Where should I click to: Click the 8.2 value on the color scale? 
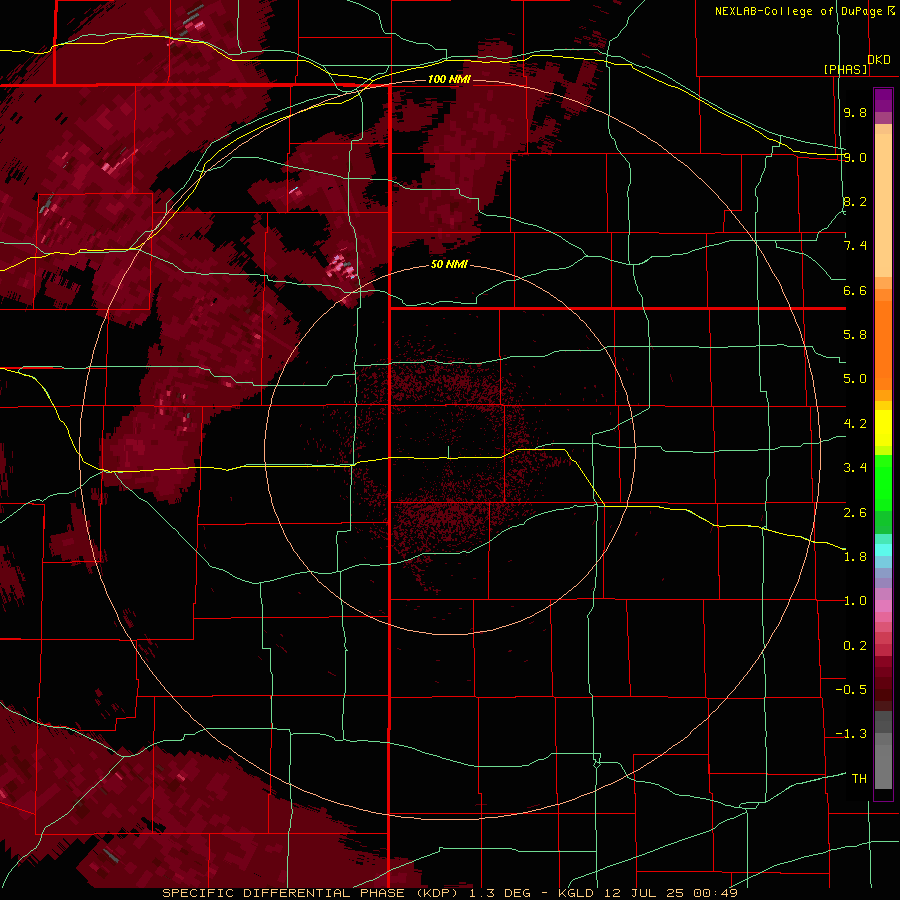tap(855, 201)
